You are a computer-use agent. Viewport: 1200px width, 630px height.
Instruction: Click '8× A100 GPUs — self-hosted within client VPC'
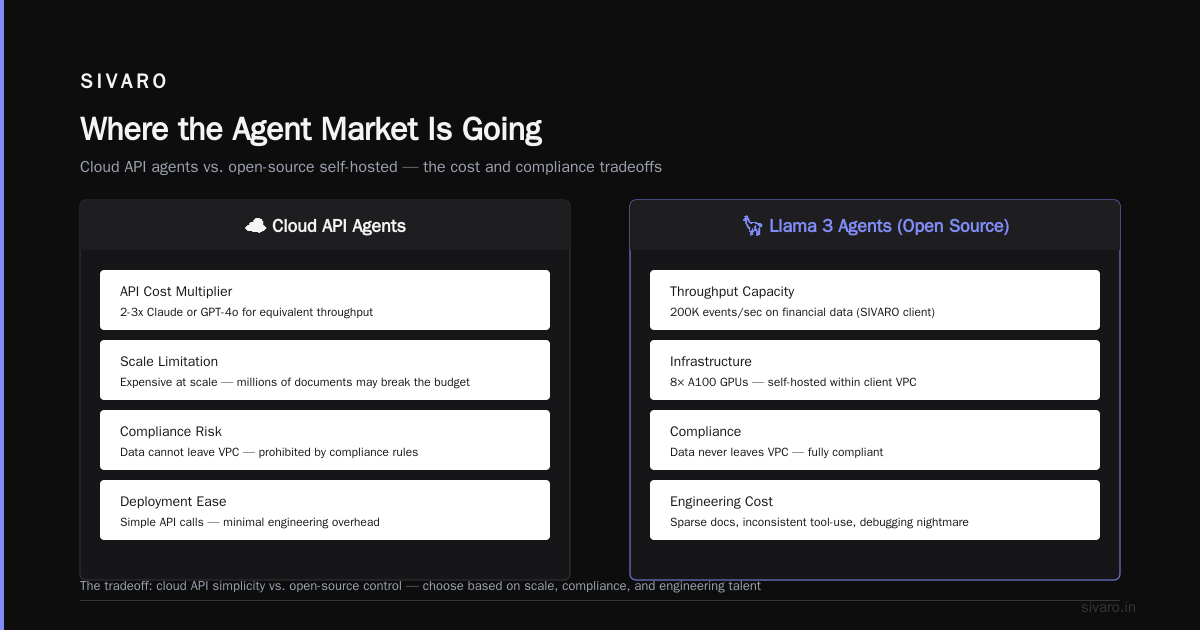pos(793,382)
